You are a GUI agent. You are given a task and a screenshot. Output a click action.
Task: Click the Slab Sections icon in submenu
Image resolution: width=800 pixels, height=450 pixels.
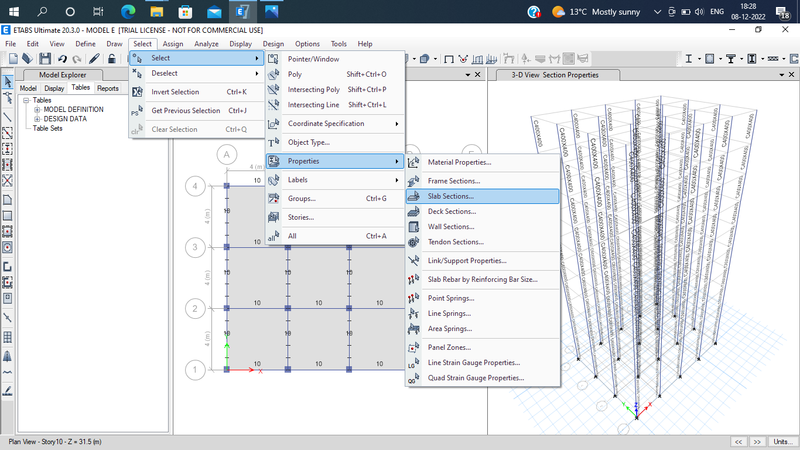[414, 196]
